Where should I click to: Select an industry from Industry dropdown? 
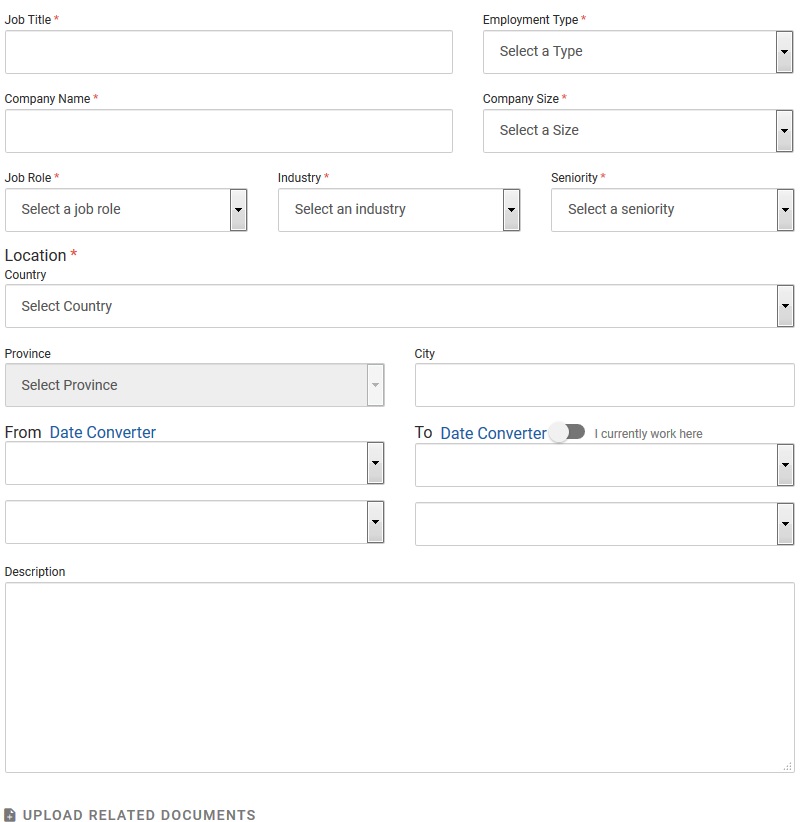pyautogui.click(x=399, y=210)
